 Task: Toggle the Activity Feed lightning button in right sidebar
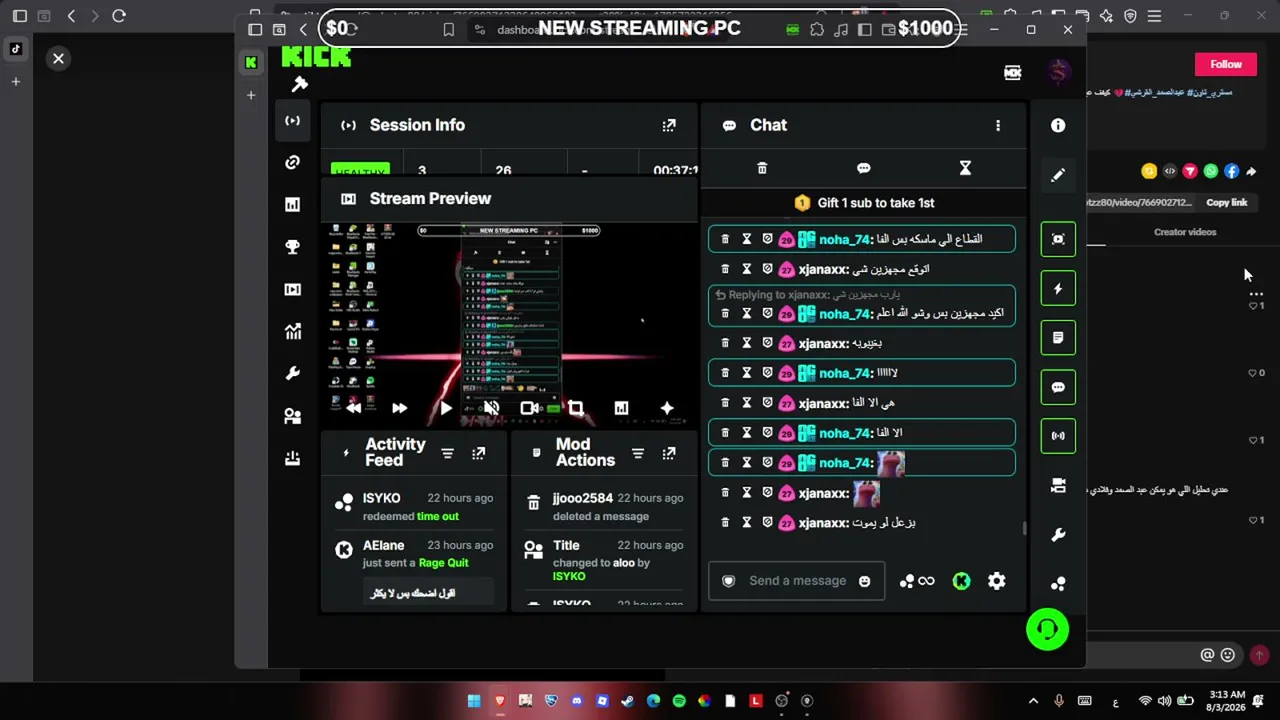pos(1058,289)
